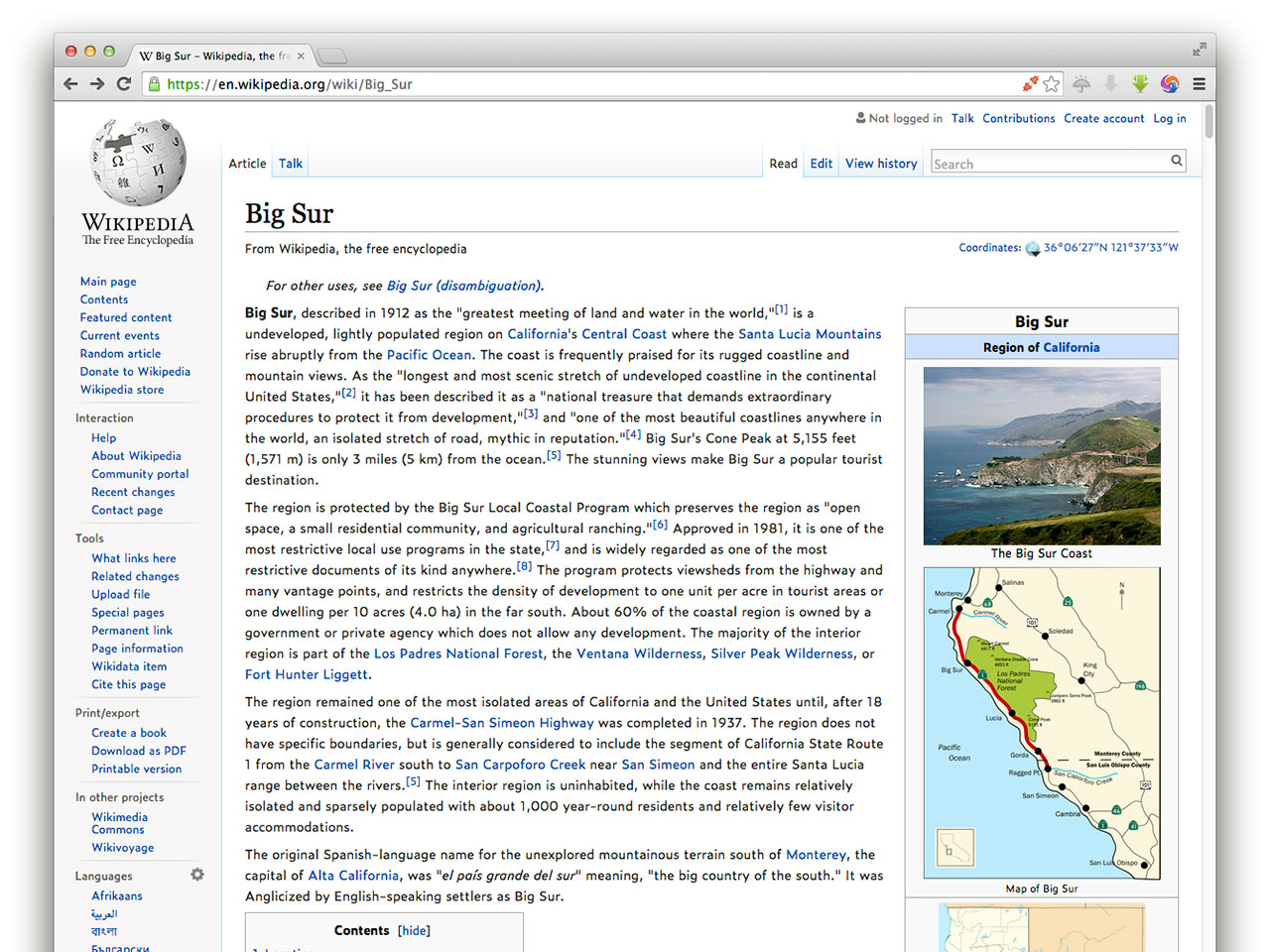Screen dimensions: 1270x952
Task: Open Cite this page
Action: tap(129, 684)
